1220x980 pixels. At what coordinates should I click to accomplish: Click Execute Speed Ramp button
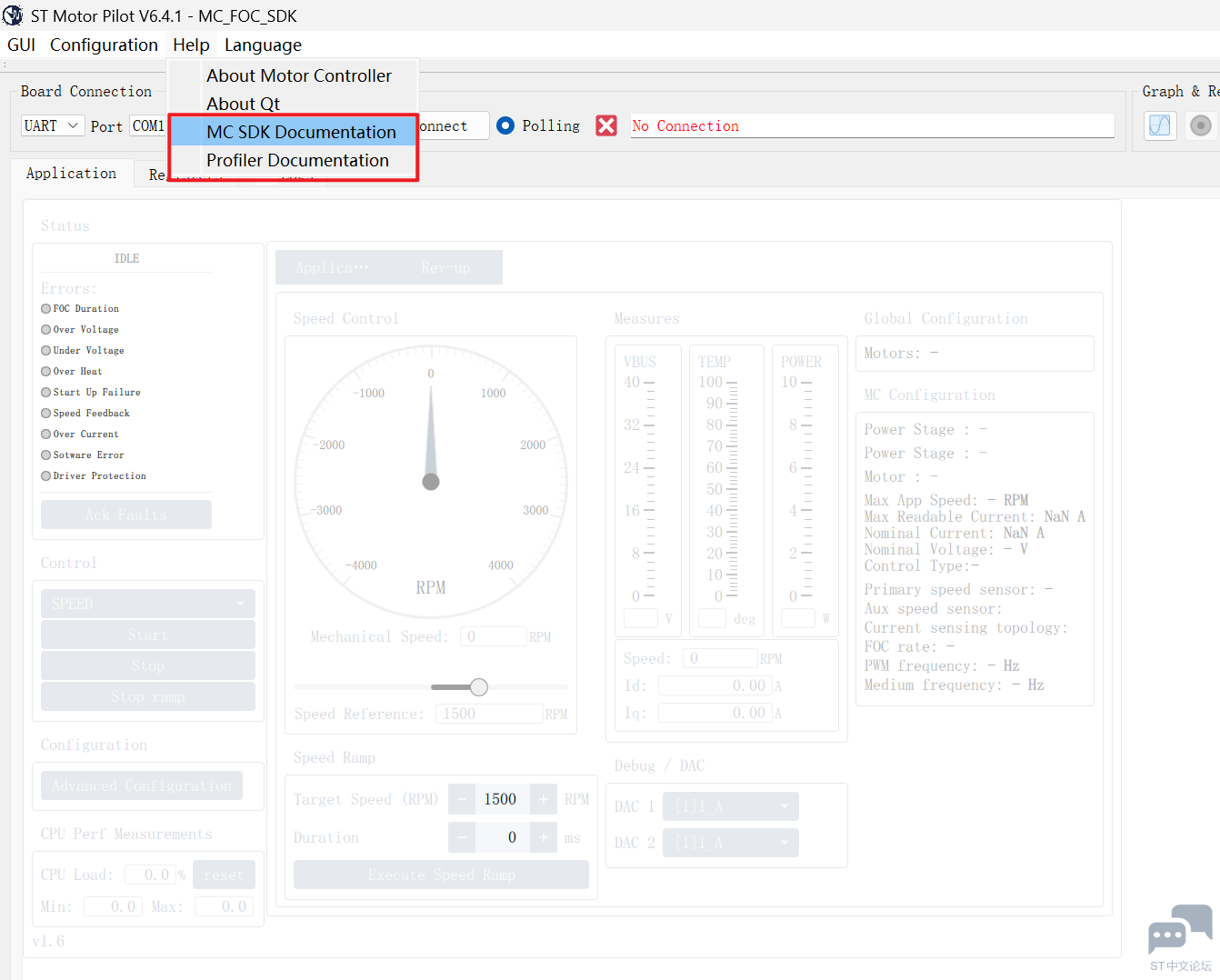point(442,875)
